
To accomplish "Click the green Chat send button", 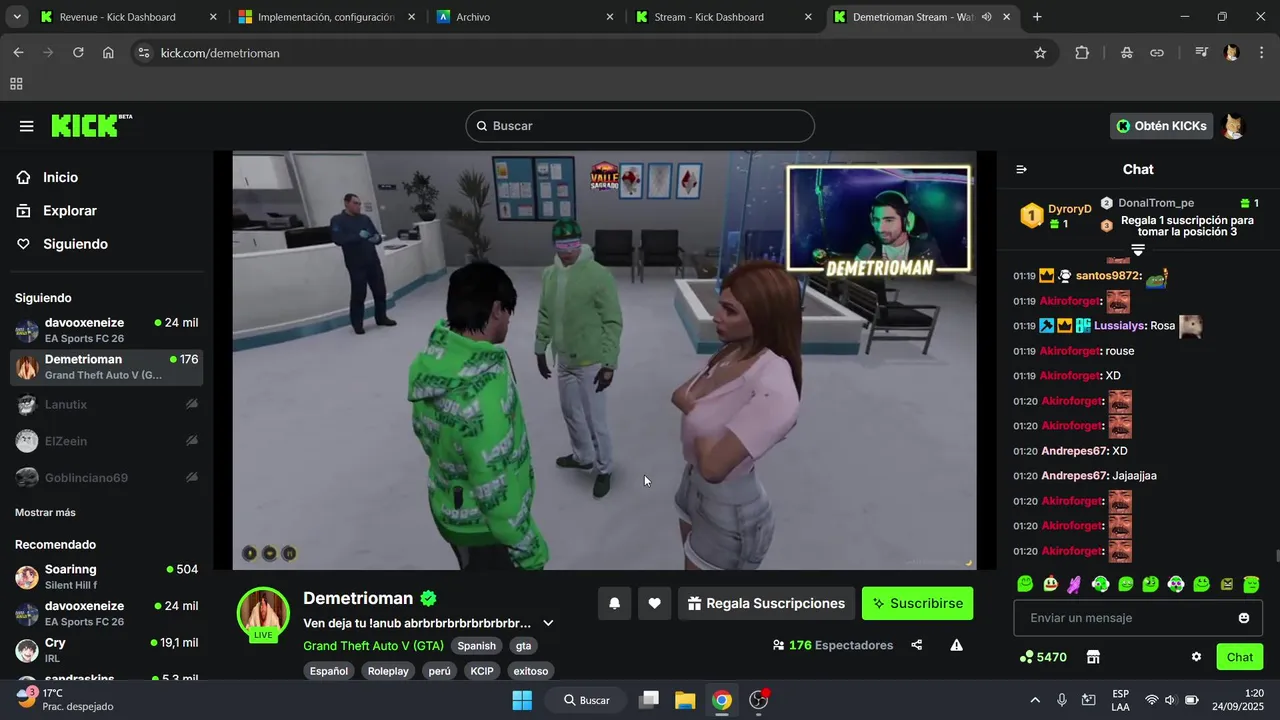I will (1240, 657).
